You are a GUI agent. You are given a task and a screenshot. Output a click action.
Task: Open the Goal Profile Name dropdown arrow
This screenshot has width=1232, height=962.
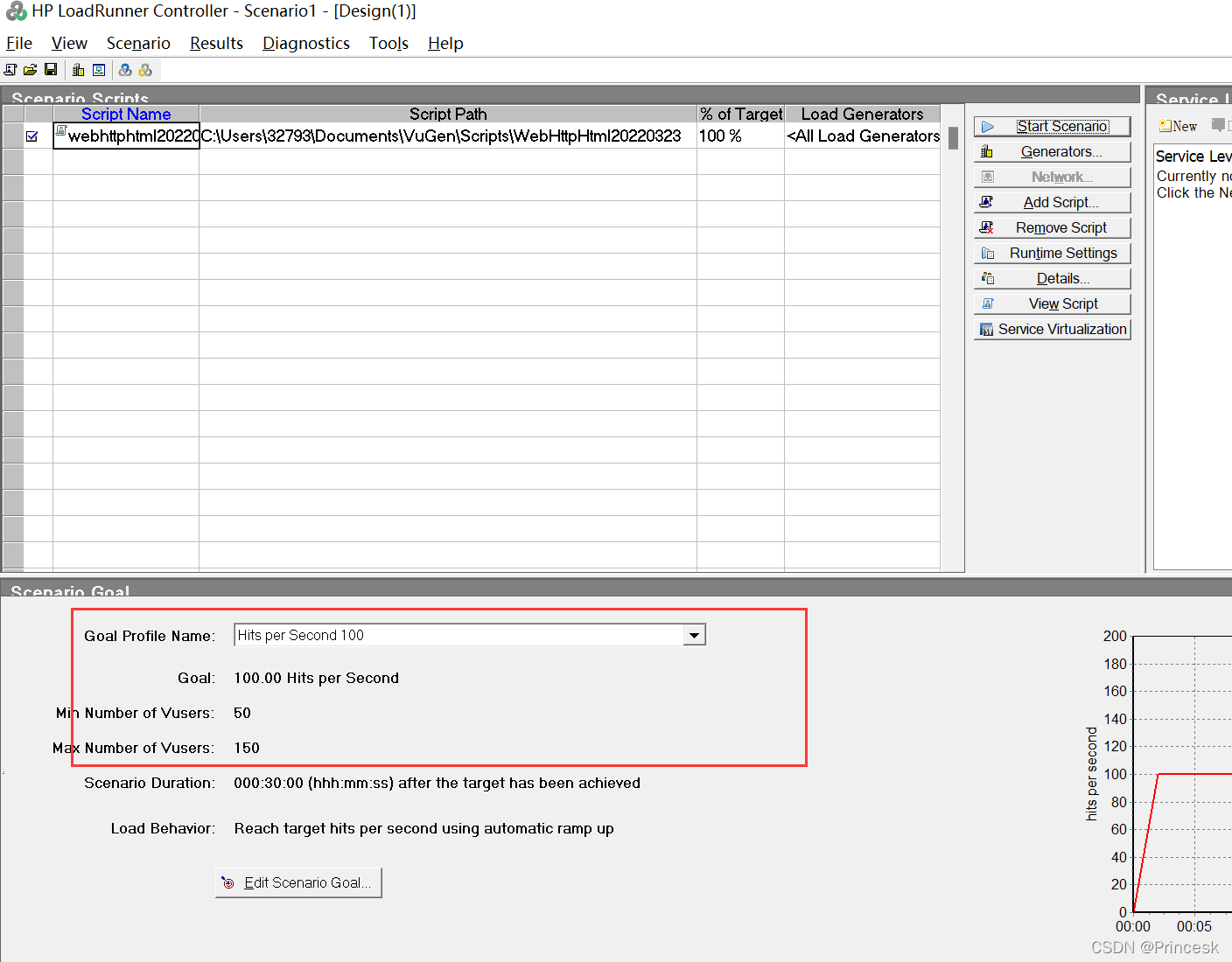coord(695,636)
